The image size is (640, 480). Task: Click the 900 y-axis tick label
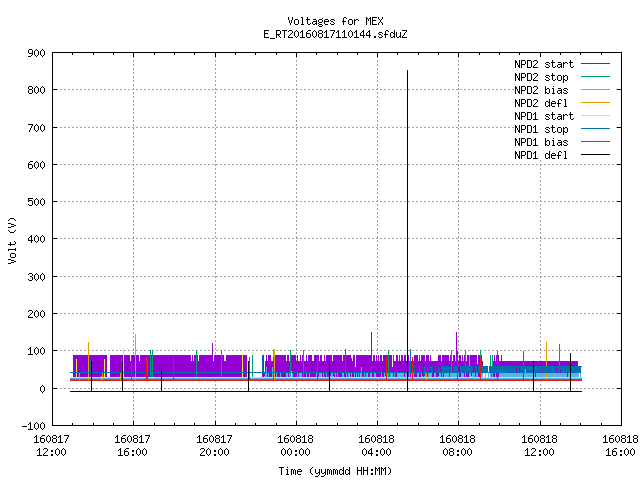pyautogui.click(x=36, y=53)
